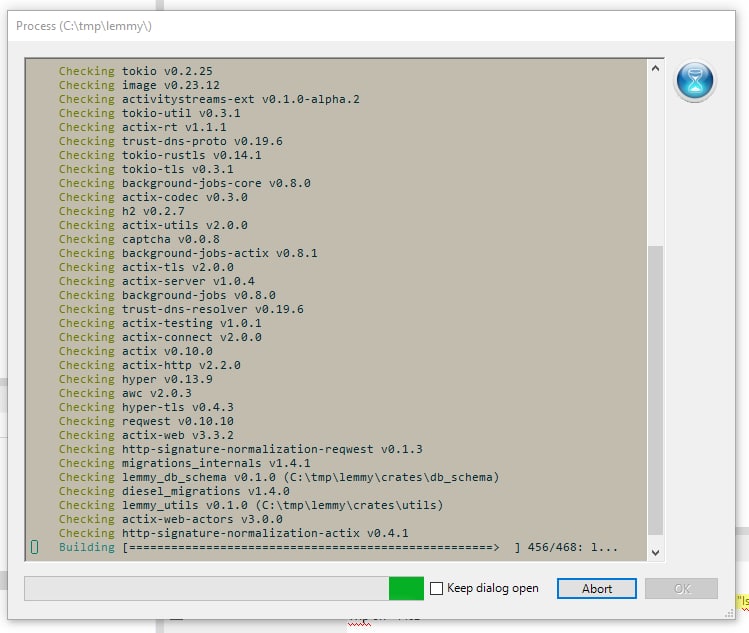Click the 'actix-web v3.3.2' line
This screenshot has width=749, height=633.
click(x=146, y=435)
